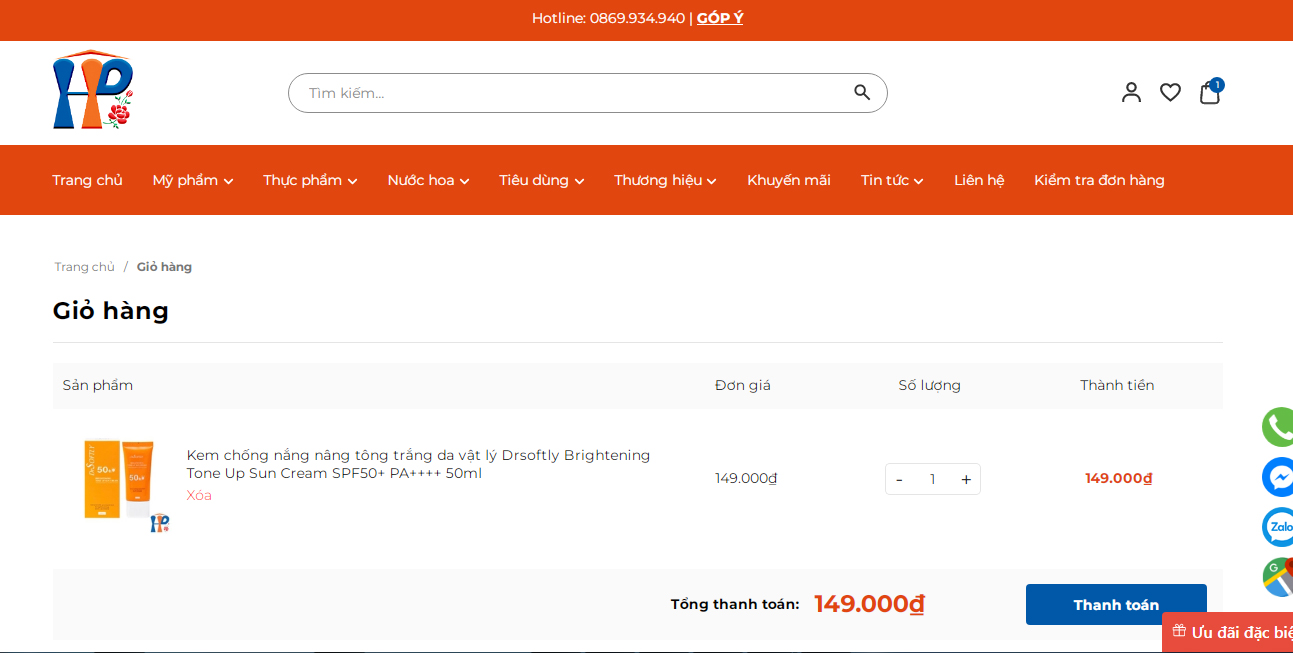Click the GÓP Ý link in top bar
The image size is (1293, 653).
720,18
